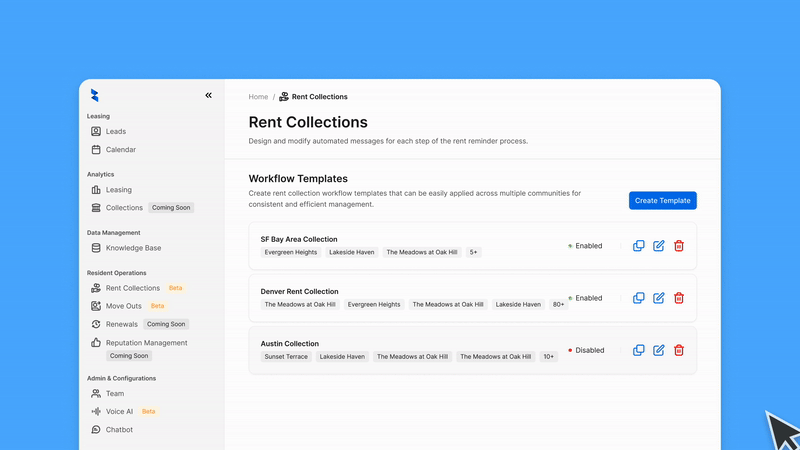Click Lakeside Haven tag in Austin Collection
800x450 pixels.
(342, 357)
